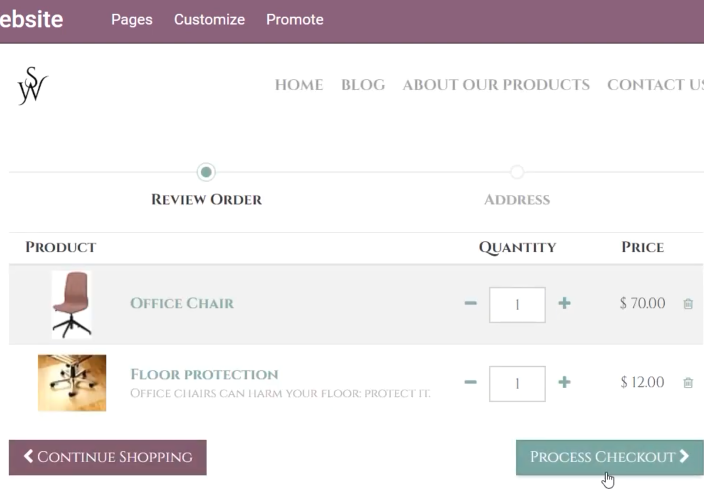
Task: Focus the Office Chair quantity field
Action: click(x=517, y=305)
